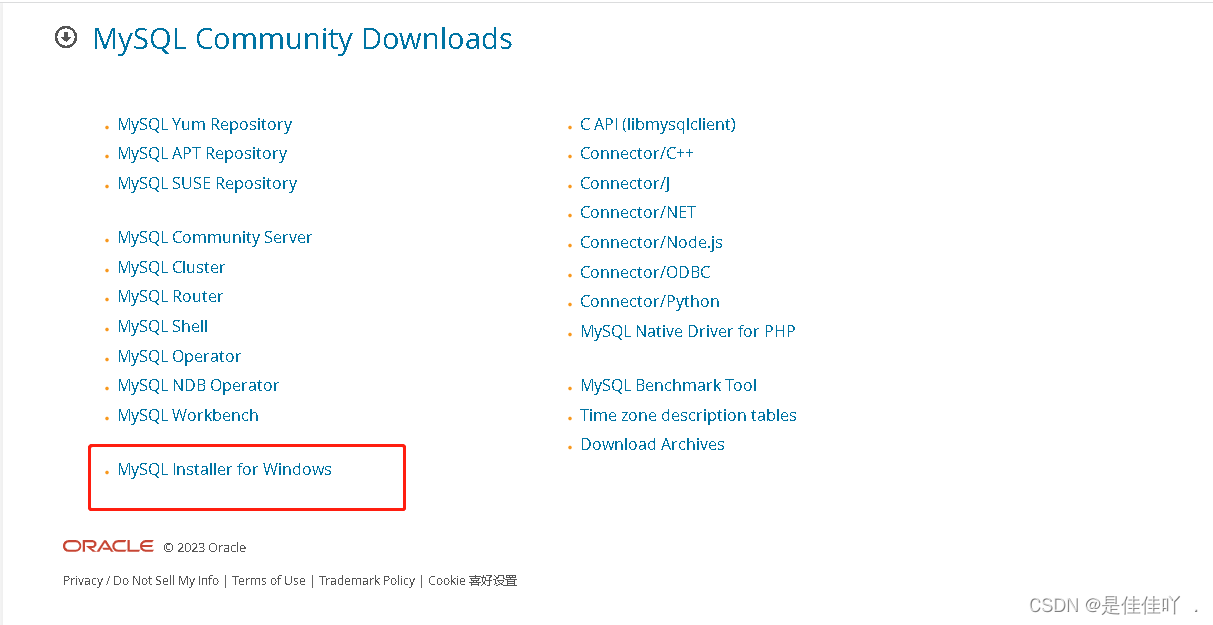Open the Connector/ODBC link
The image size is (1213, 625).
[645, 272]
